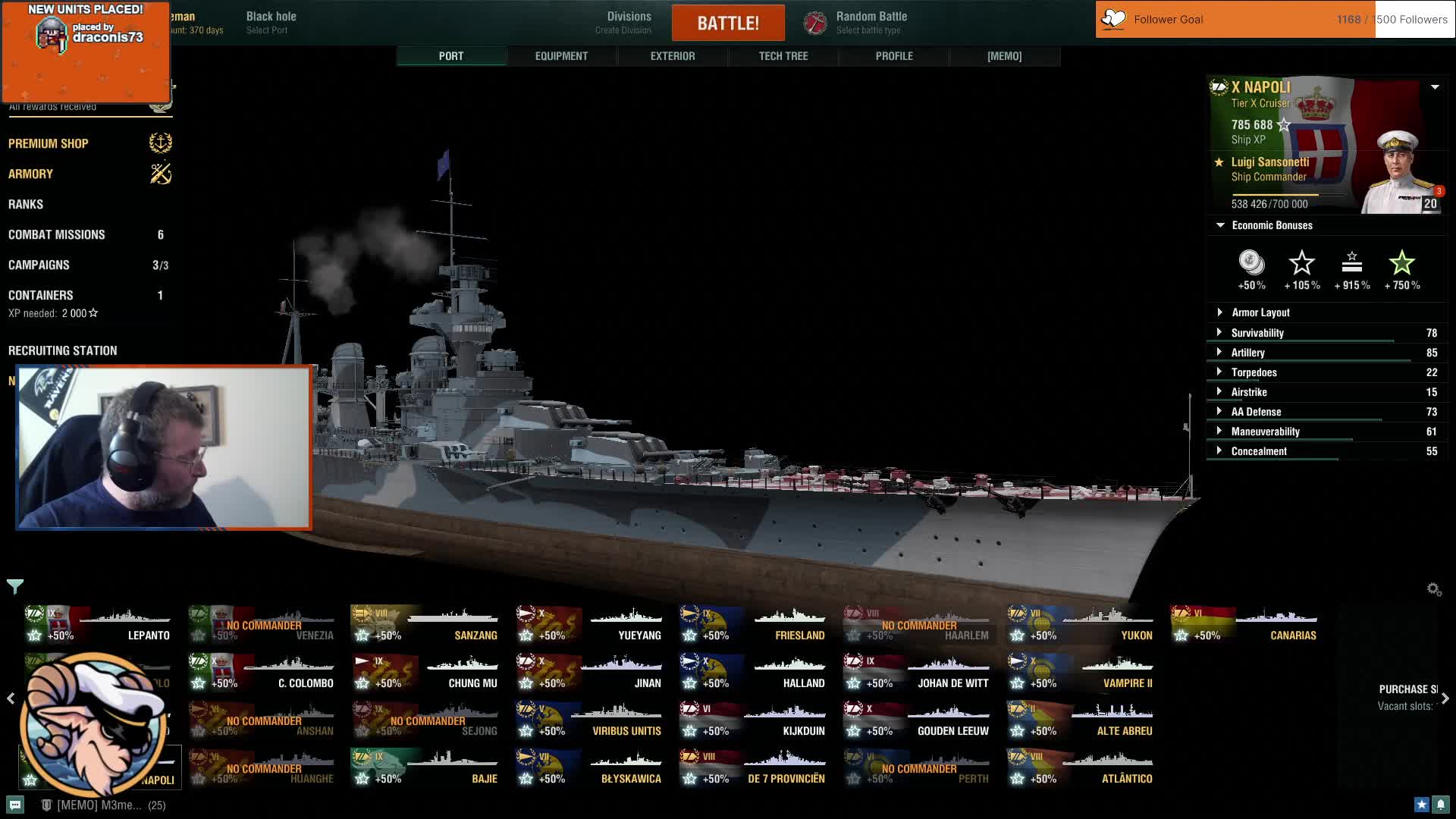Click the credits bonus coin icon
The height and width of the screenshot is (819, 1456).
point(1251,262)
